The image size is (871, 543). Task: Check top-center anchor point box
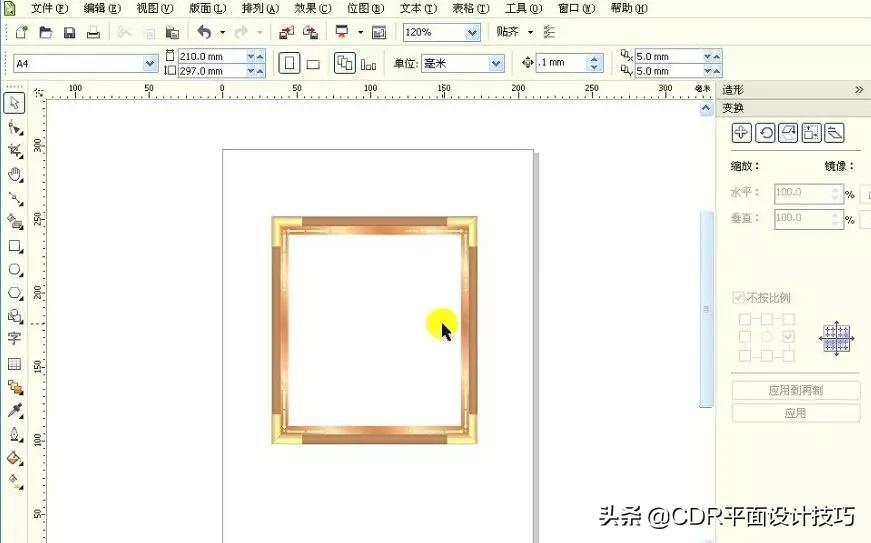767,319
